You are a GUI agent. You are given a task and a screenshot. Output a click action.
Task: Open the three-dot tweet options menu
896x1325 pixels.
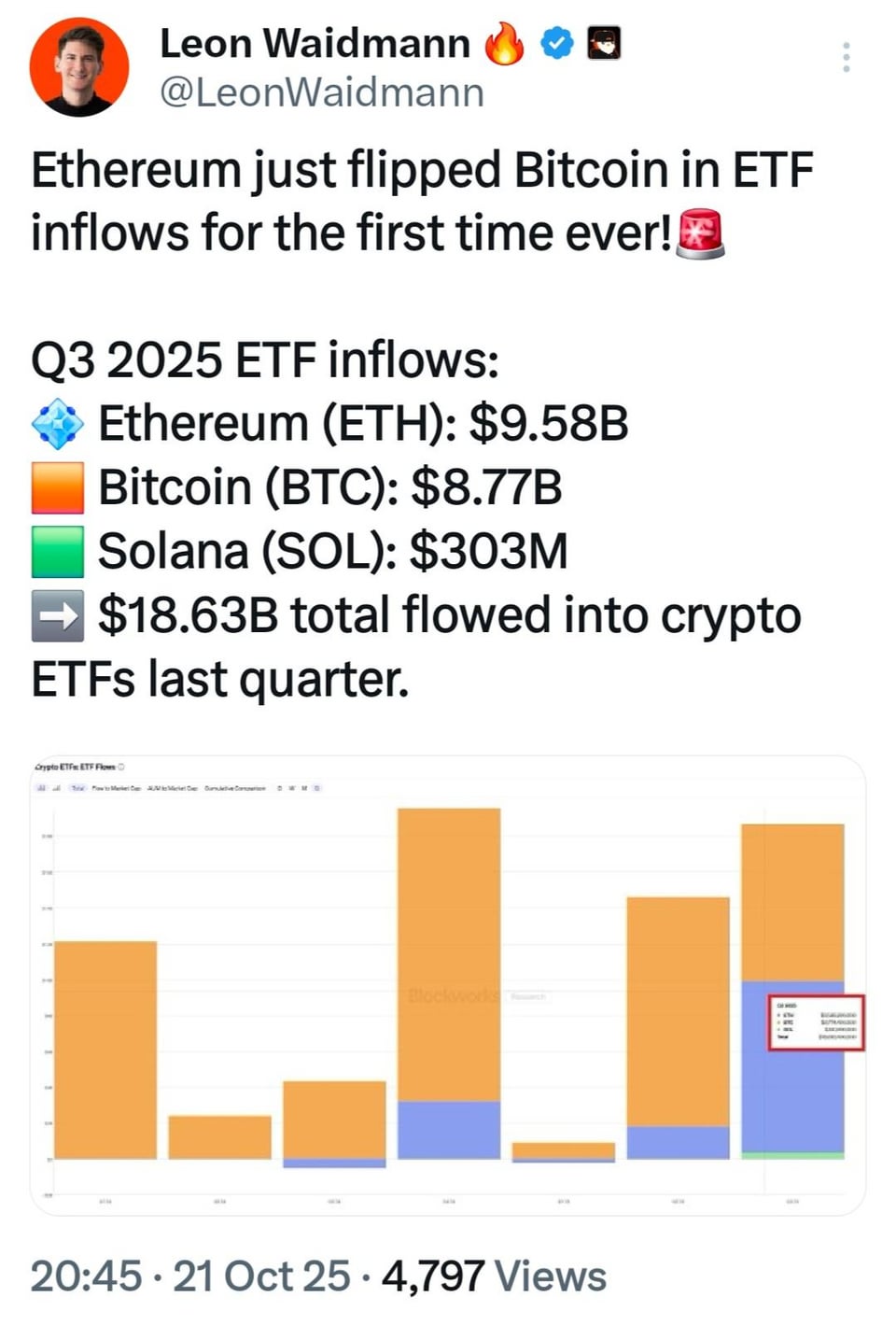click(x=846, y=57)
